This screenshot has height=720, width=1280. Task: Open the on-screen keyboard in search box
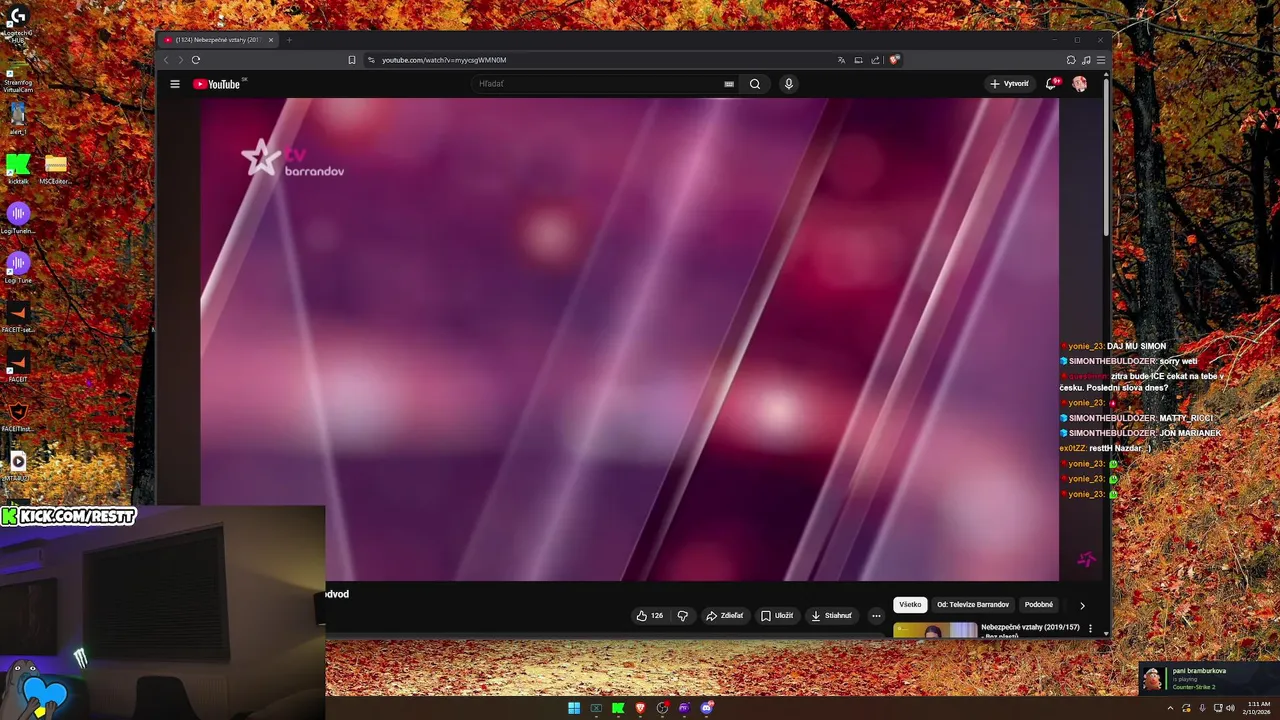pos(729,84)
